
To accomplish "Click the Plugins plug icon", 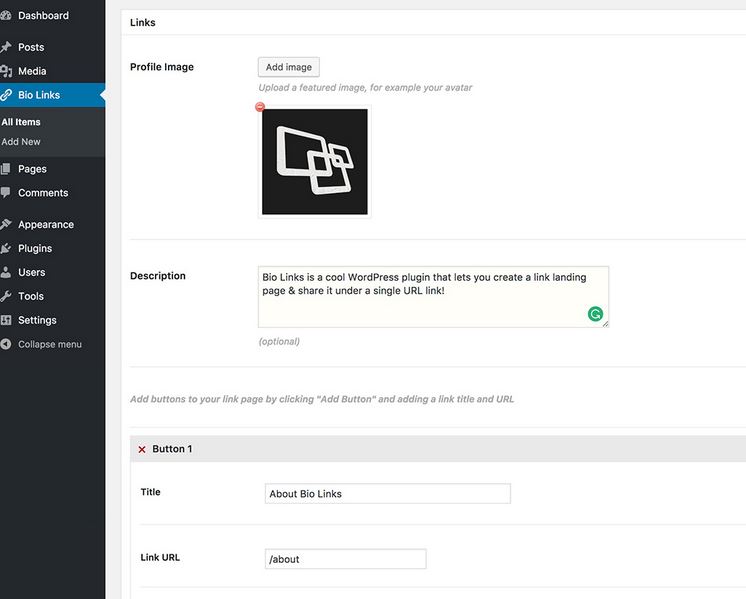I will [6, 248].
